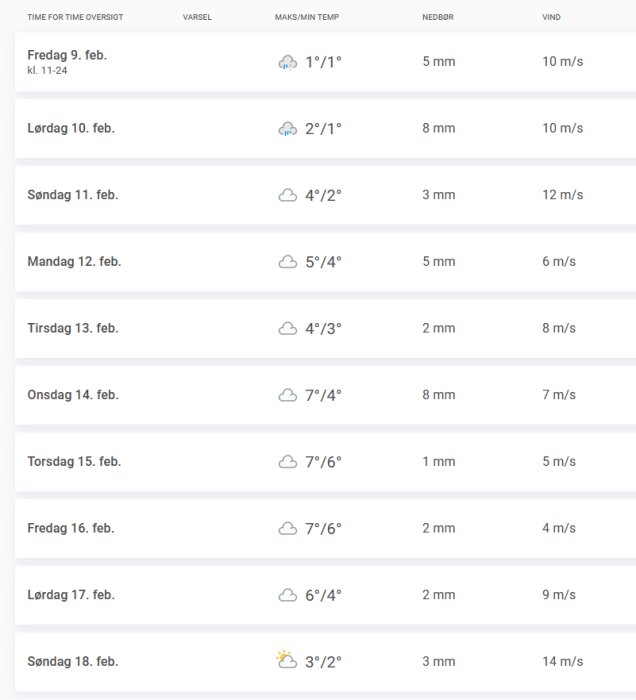Open the Onsdag 14. feb. hourly details

(325, 395)
